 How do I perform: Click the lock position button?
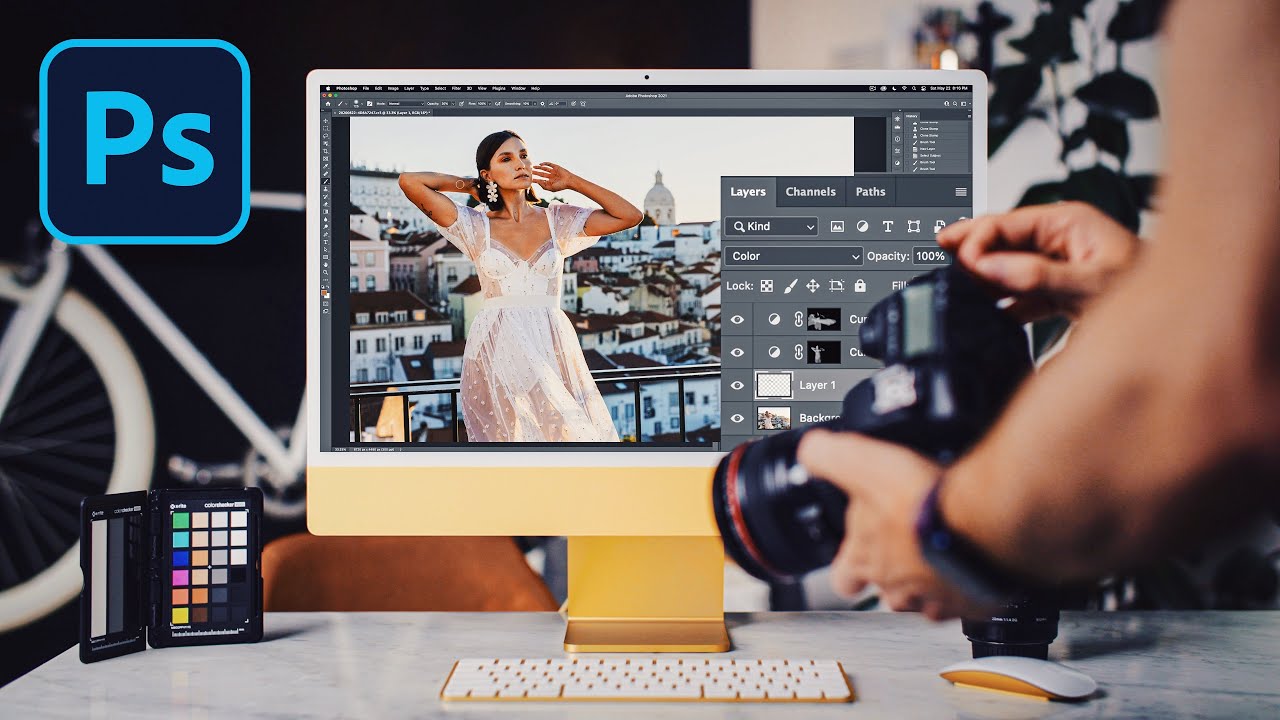814,285
